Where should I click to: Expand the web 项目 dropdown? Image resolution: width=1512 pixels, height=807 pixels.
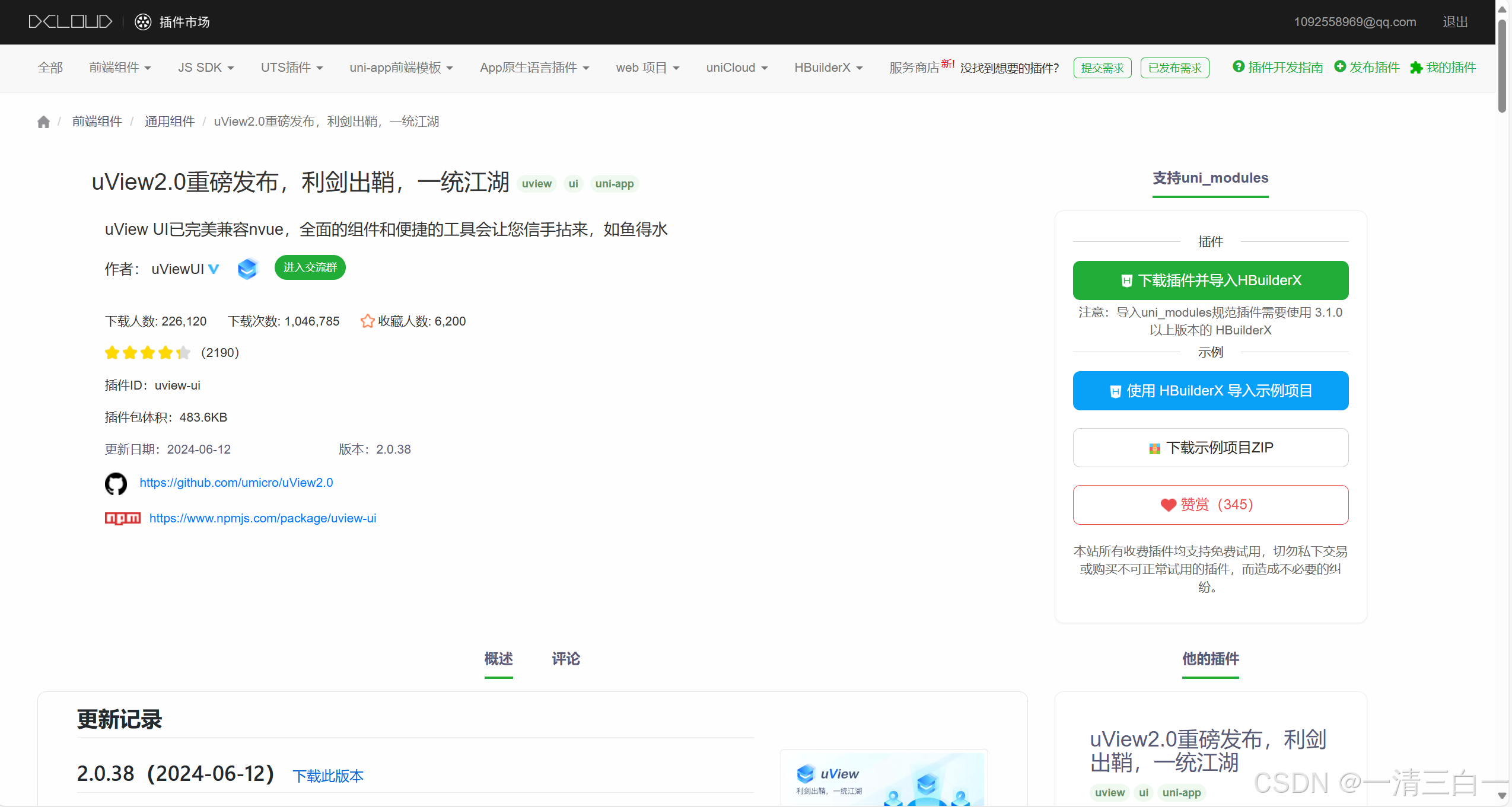click(x=648, y=68)
